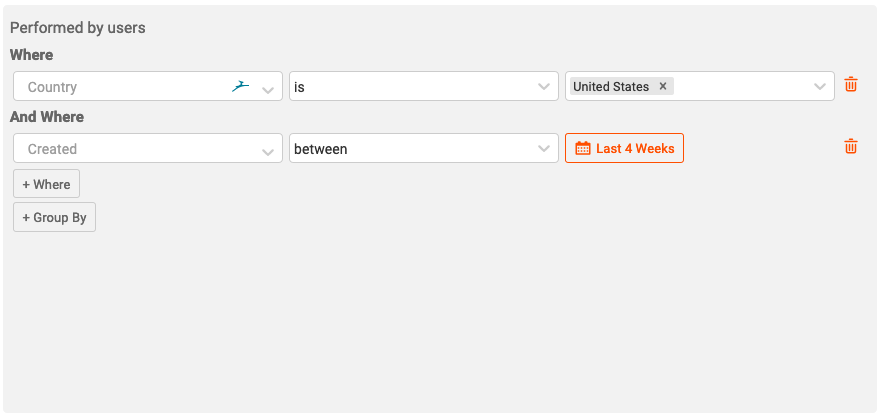Open the 'between' operator dropdown arrow
This screenshot has width=887, height=417.
click(x=544, y=149)
